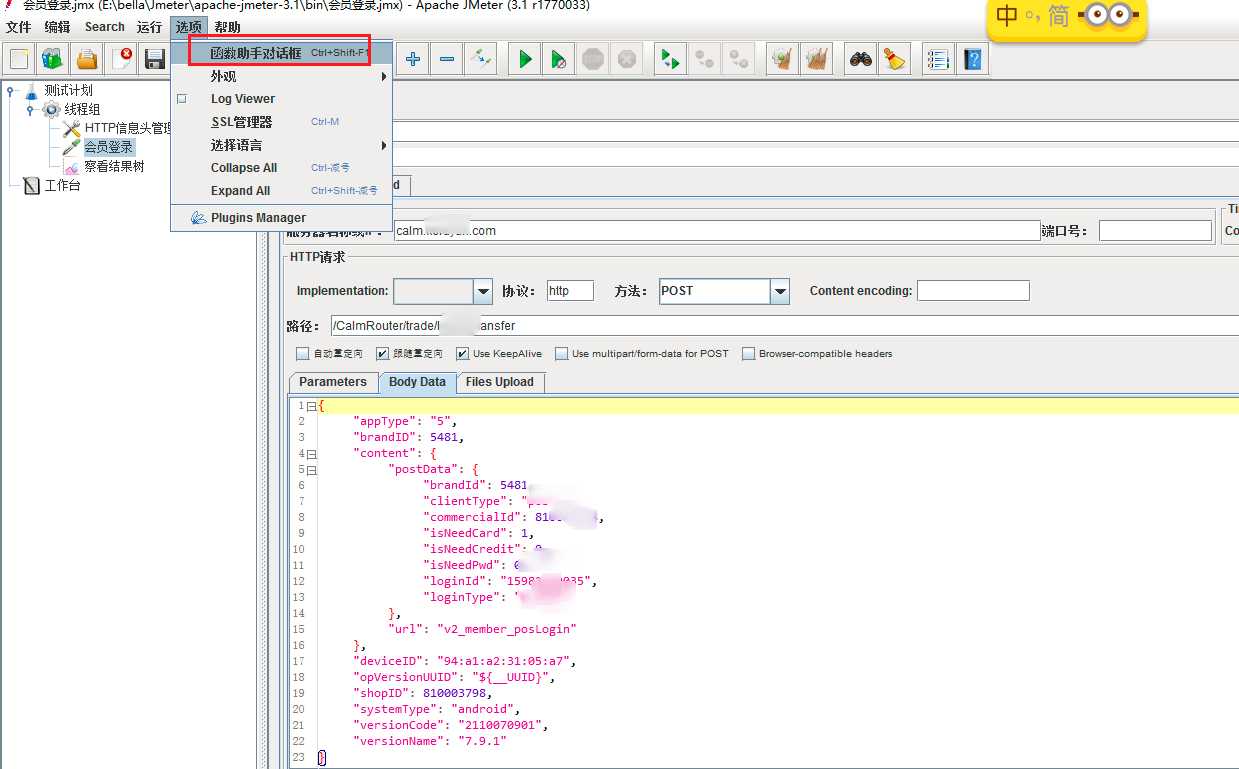This screenshot has width=1239, height=769.
Task: Click the 测试计划 flask icon in tree
Action: [31, 90]
